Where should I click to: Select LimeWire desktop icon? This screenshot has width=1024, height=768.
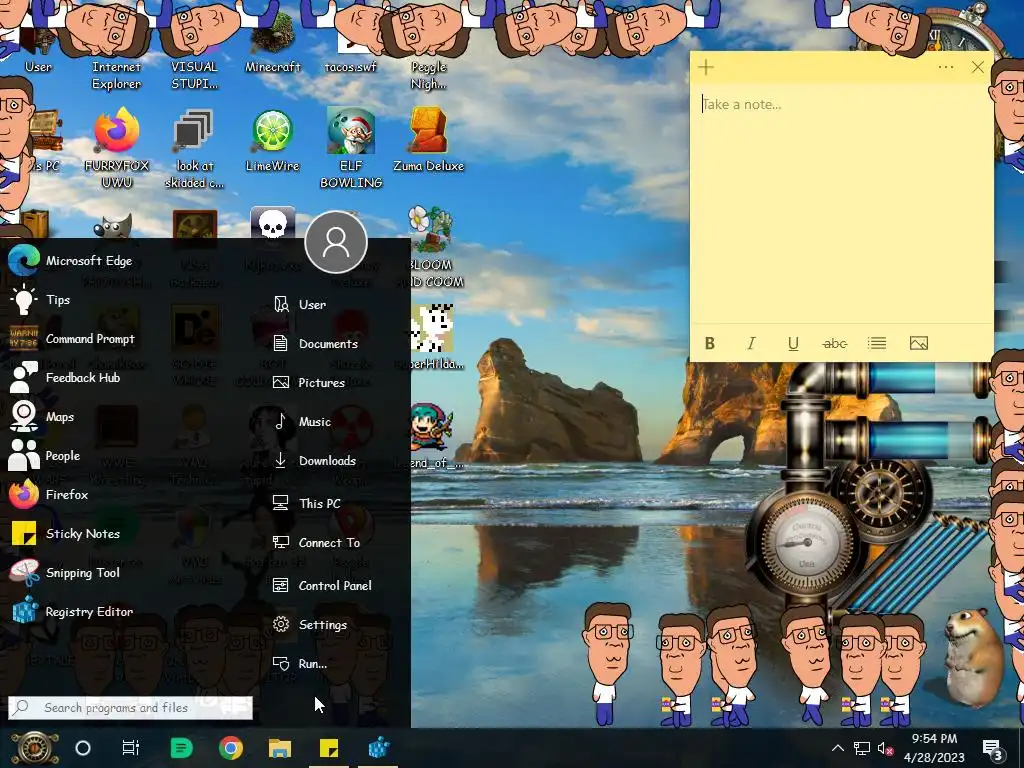coord(272,140)
